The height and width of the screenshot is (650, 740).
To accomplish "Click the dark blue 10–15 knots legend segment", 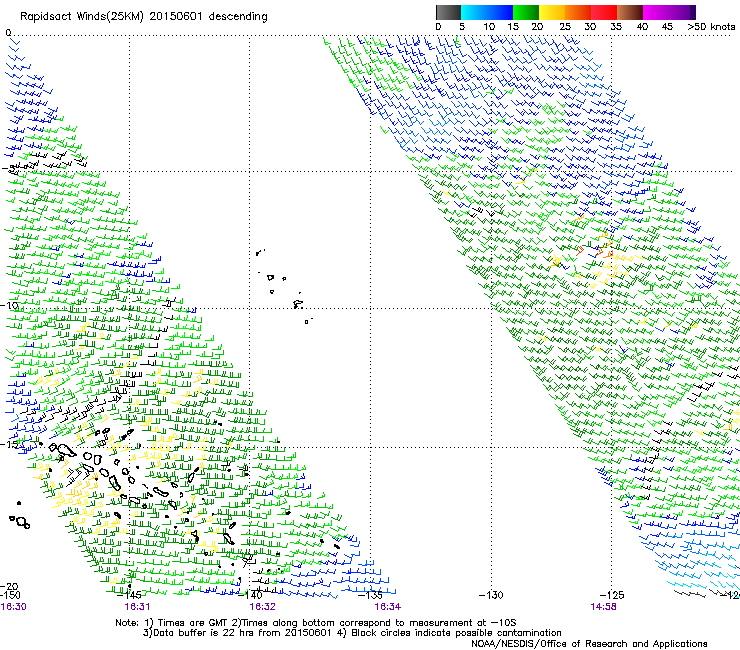I will (x=500, y=12).
